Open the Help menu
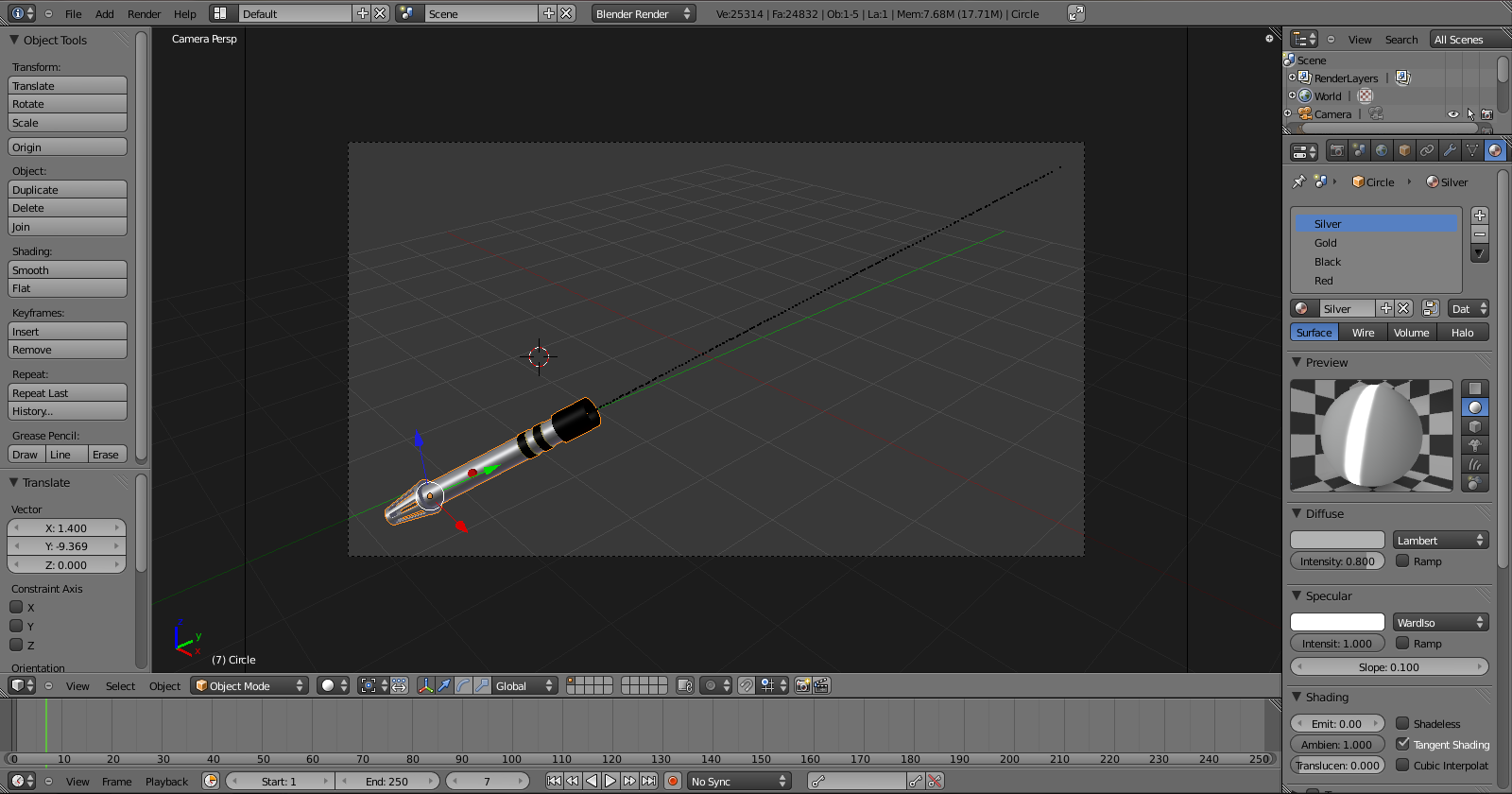Image resolution: width=1512 pixels, height=794 pixels. pos(185,14)
